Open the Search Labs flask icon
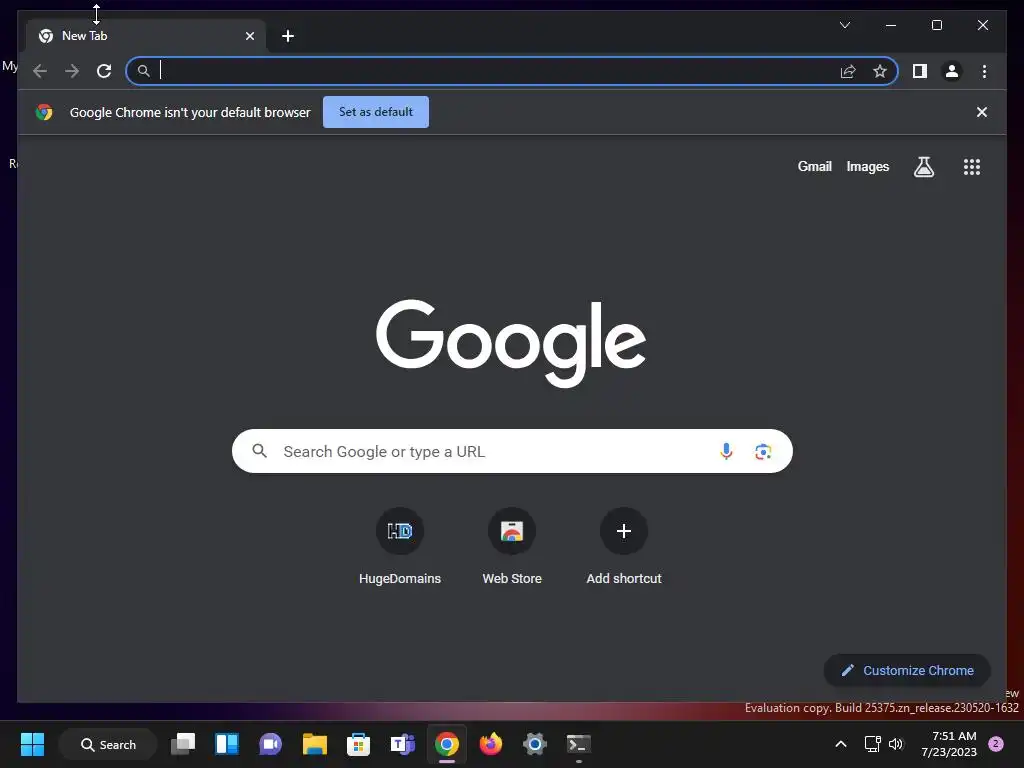Screen dimensions: 1024x768 point(923,167)
